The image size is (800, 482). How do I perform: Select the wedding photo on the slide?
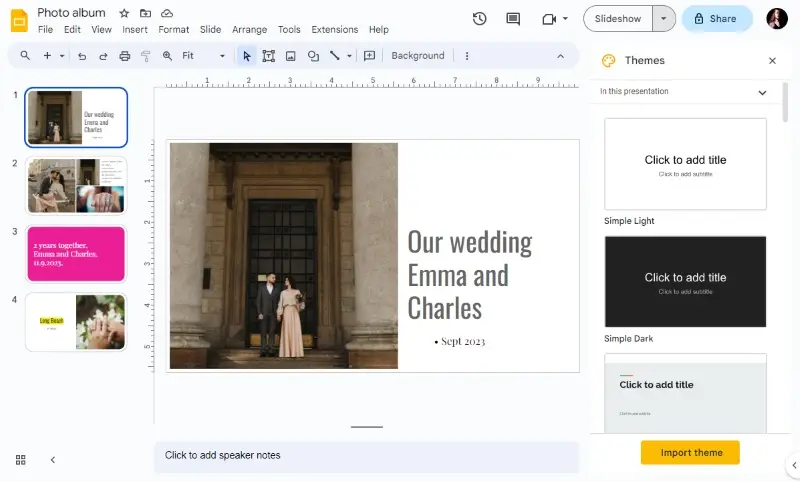tap(284, 256)
